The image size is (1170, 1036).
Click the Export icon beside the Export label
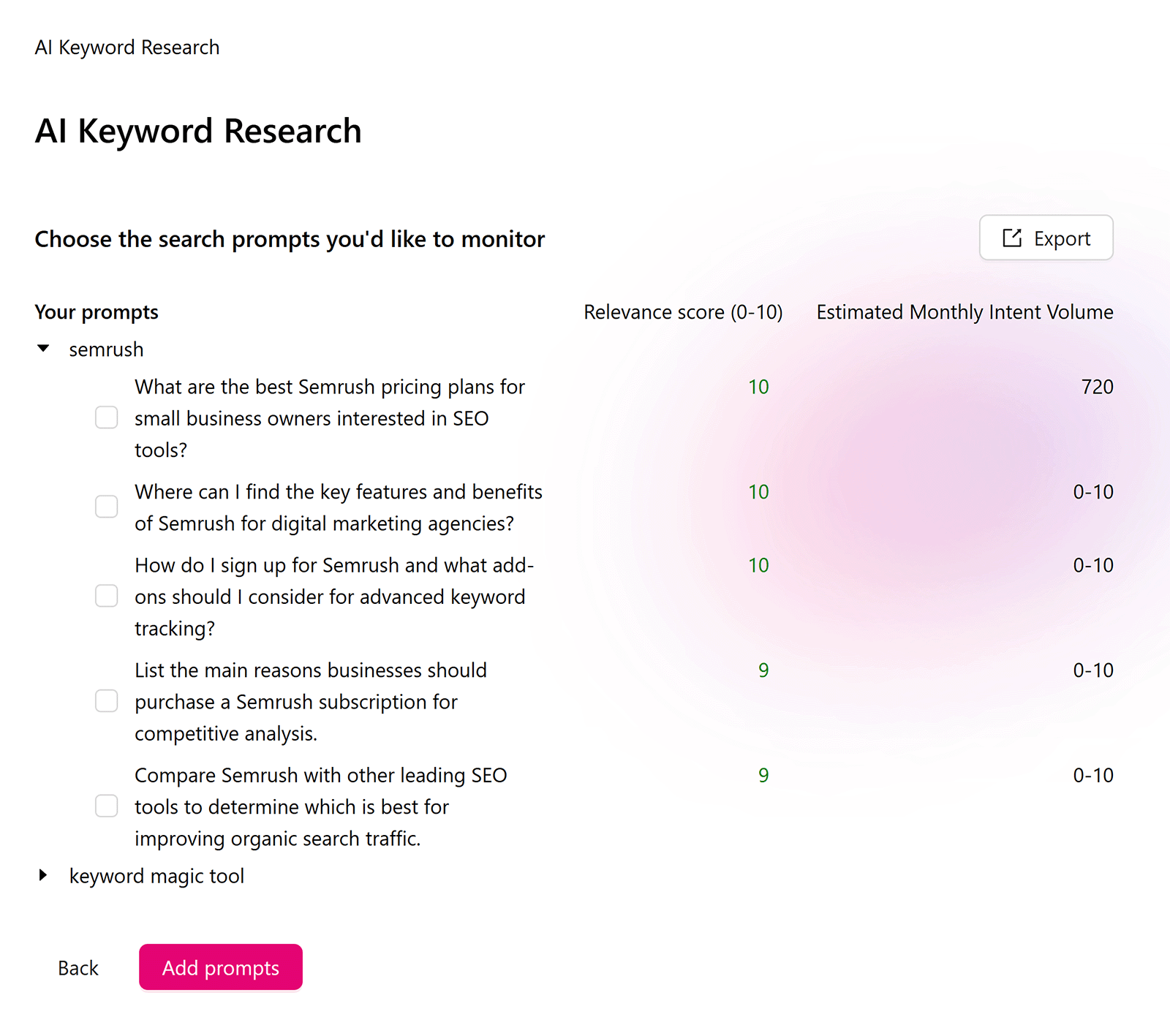[1011, 238]
